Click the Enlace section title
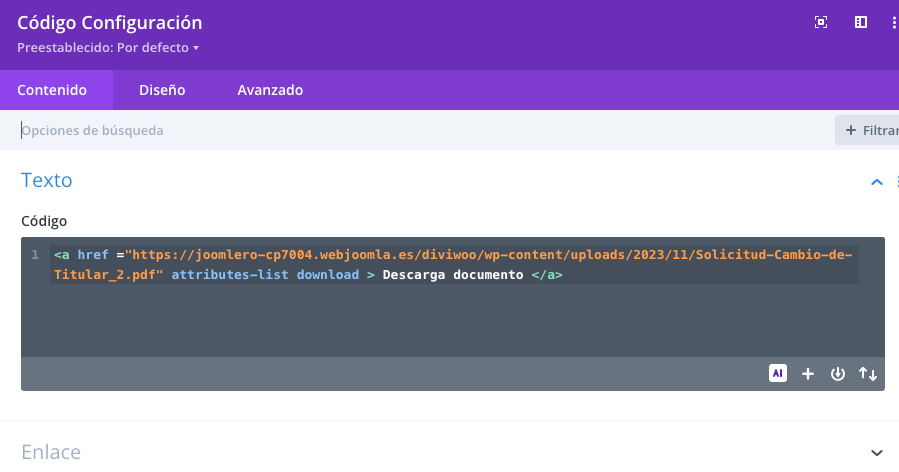The width and height of the screenshot is (899, 472). pyautogui.click(x=51, y=452)
